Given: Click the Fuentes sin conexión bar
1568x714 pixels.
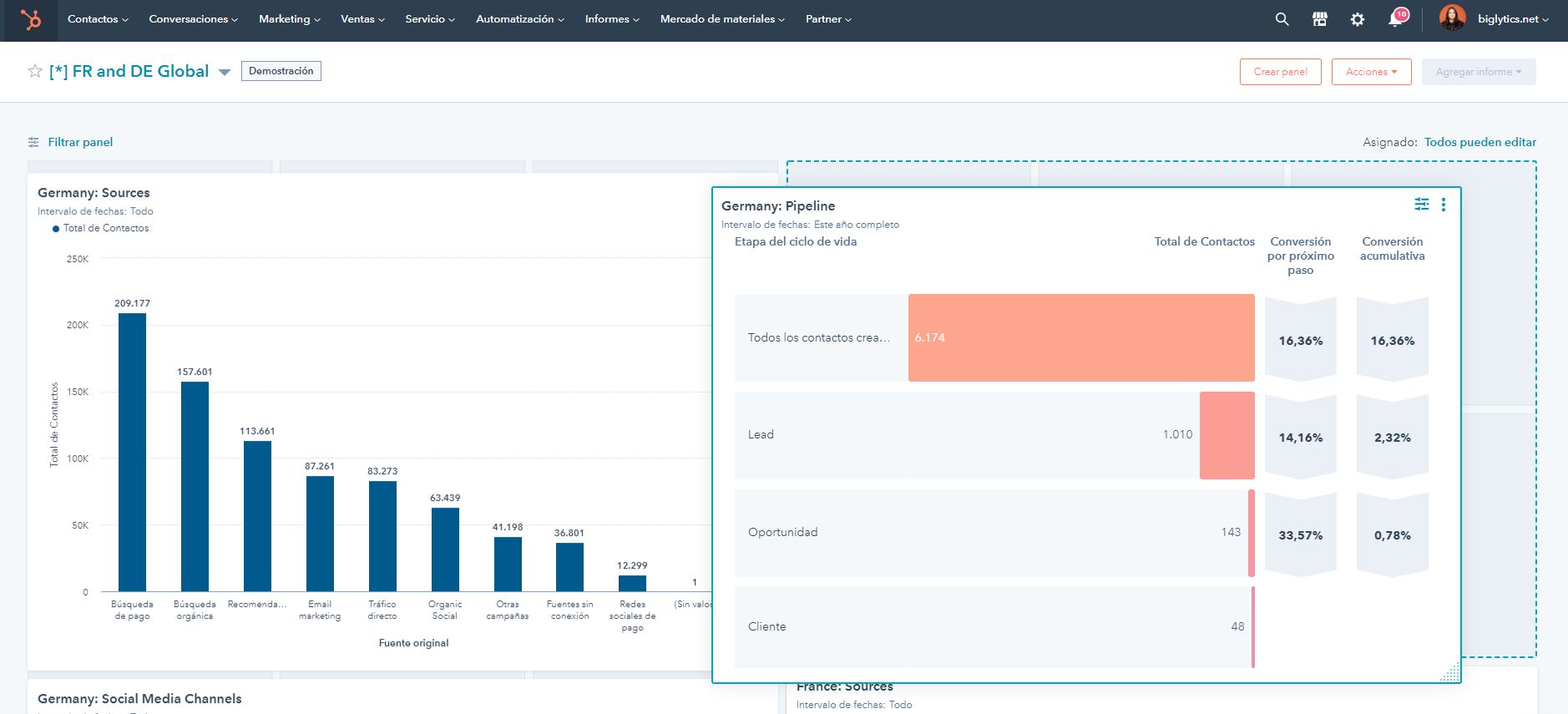Looking at the screenshot, I should (569, 567).
